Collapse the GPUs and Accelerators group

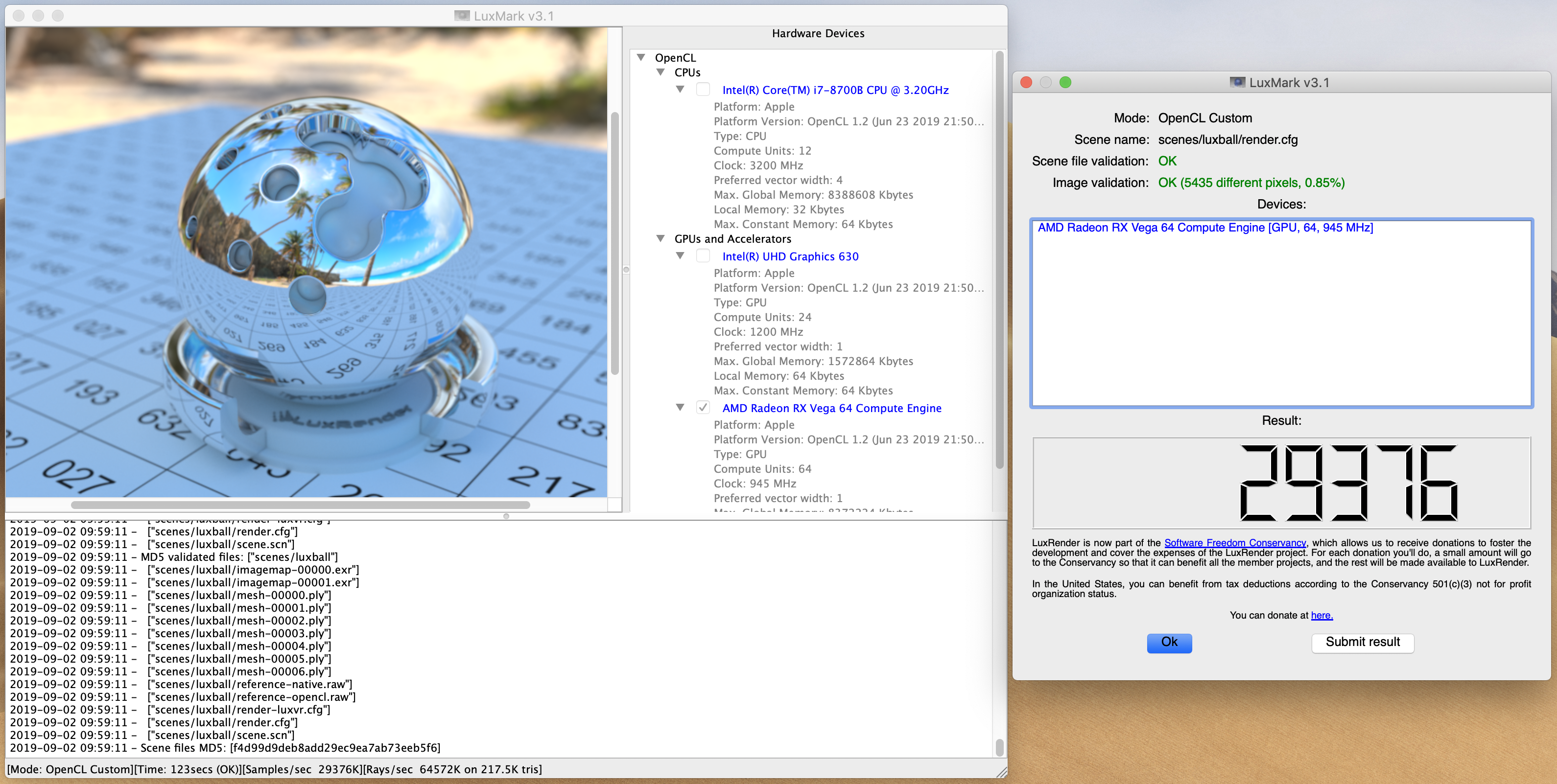tap(661, 239)
